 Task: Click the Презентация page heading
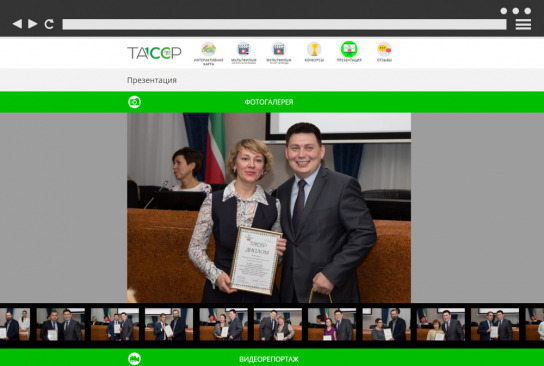coord(152,80)
